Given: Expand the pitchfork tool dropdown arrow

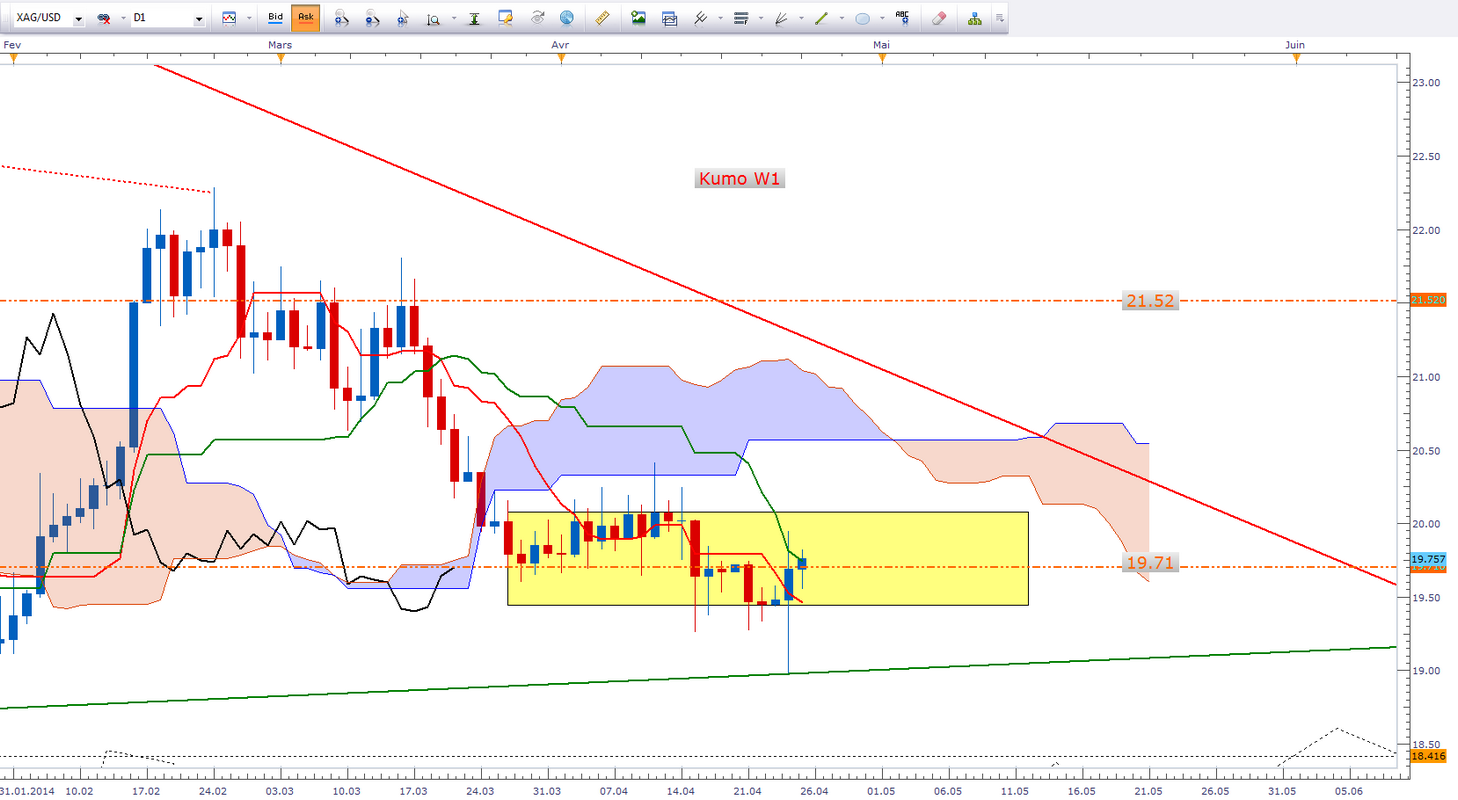Looking at the screenshot, I should click(720, 19).
